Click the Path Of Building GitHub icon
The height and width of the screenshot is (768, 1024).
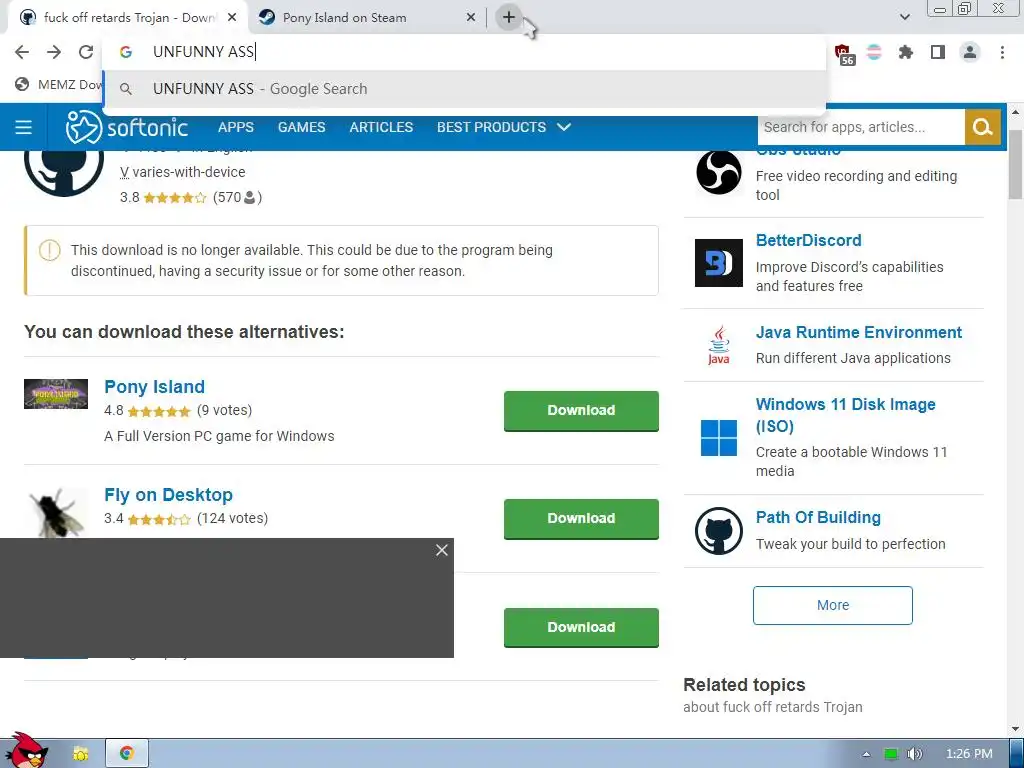(x=718, y=531)
